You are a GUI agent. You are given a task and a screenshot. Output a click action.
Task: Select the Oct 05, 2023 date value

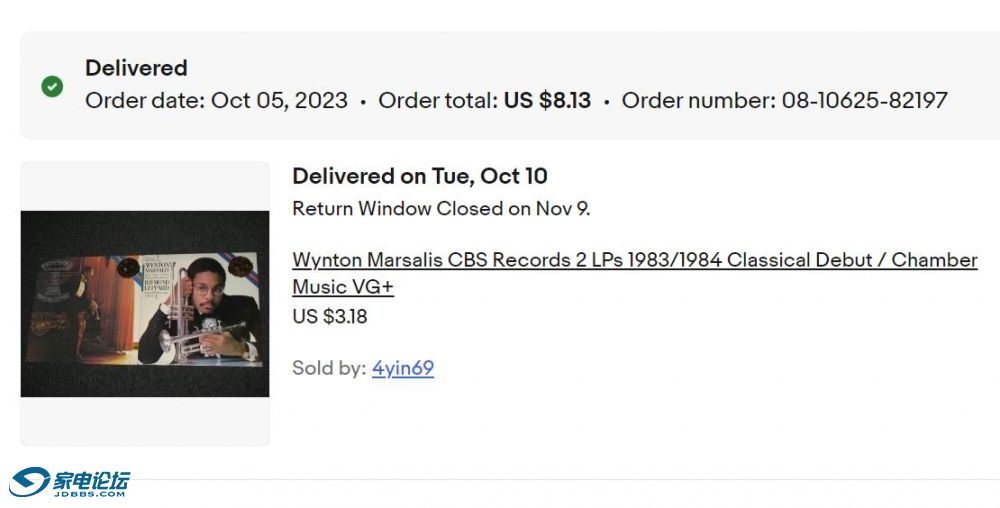(x=279, y=100)
